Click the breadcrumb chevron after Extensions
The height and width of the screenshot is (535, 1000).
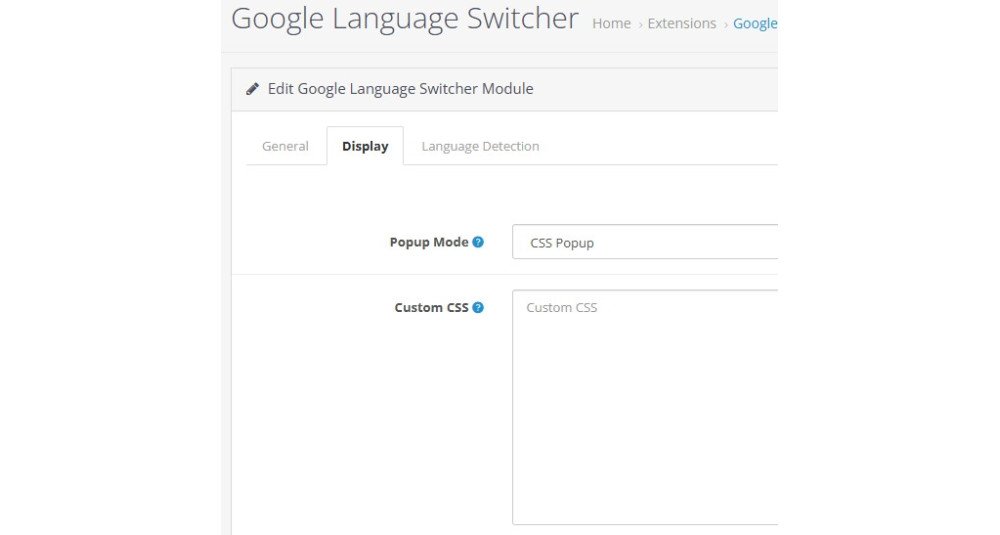point(725,24)
